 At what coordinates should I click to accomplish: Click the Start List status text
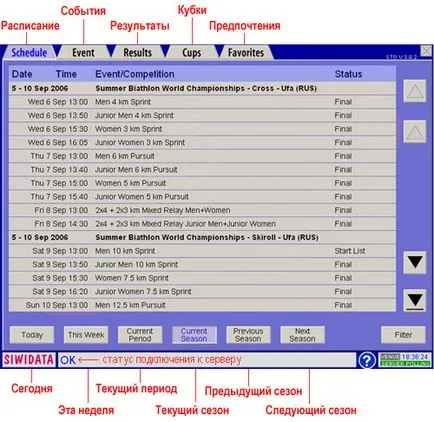point(350,251)
